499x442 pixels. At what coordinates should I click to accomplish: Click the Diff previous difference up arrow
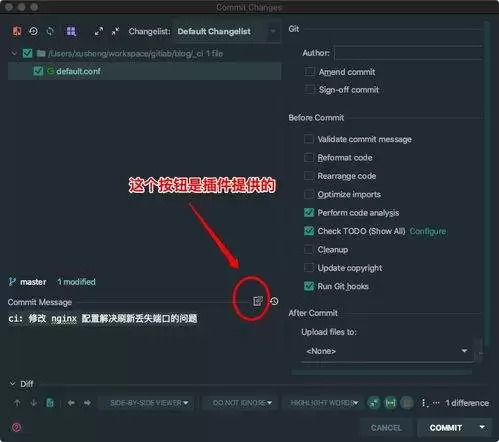pos(17,403)
